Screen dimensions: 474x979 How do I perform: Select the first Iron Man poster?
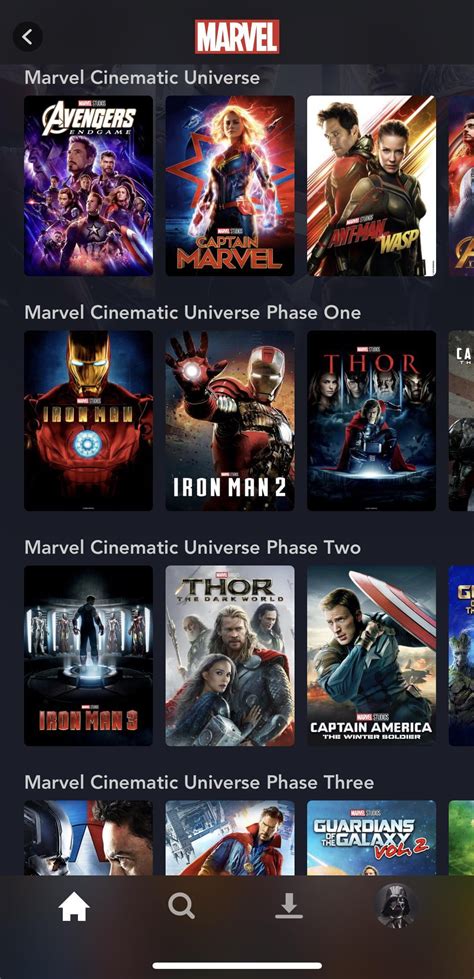[x=89, y=421]
